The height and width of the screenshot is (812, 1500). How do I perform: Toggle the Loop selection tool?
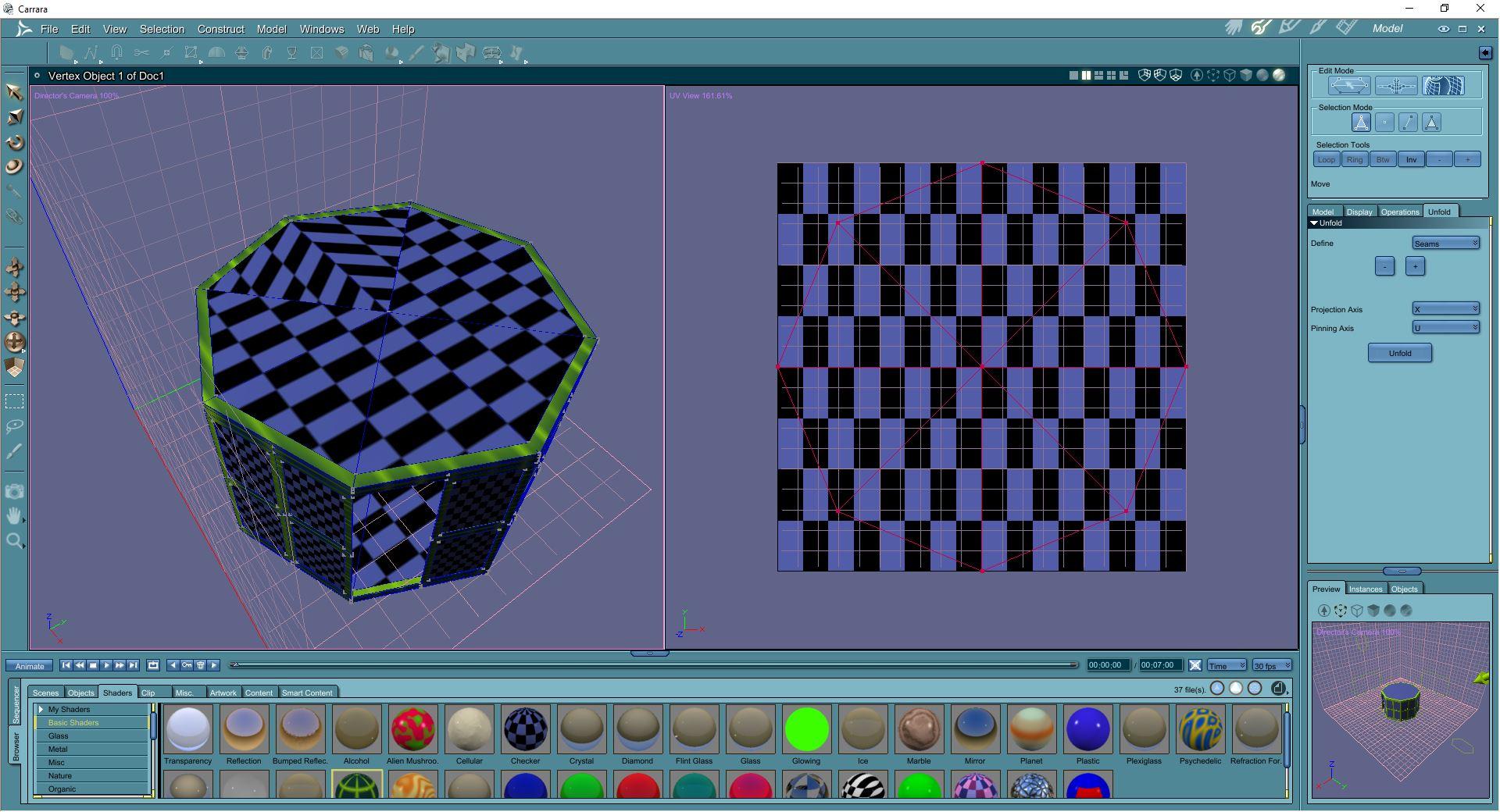[1326, 159]
